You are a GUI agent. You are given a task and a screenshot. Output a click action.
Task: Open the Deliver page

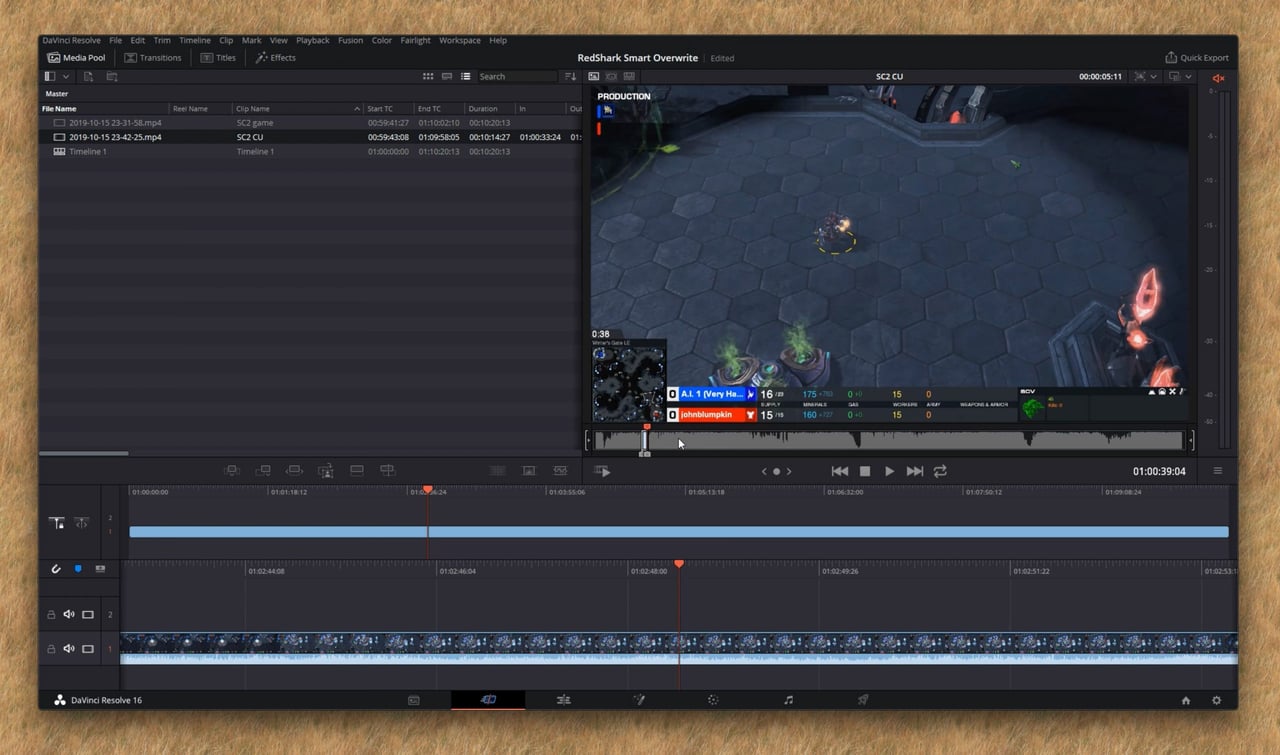(x=862, y=700)
